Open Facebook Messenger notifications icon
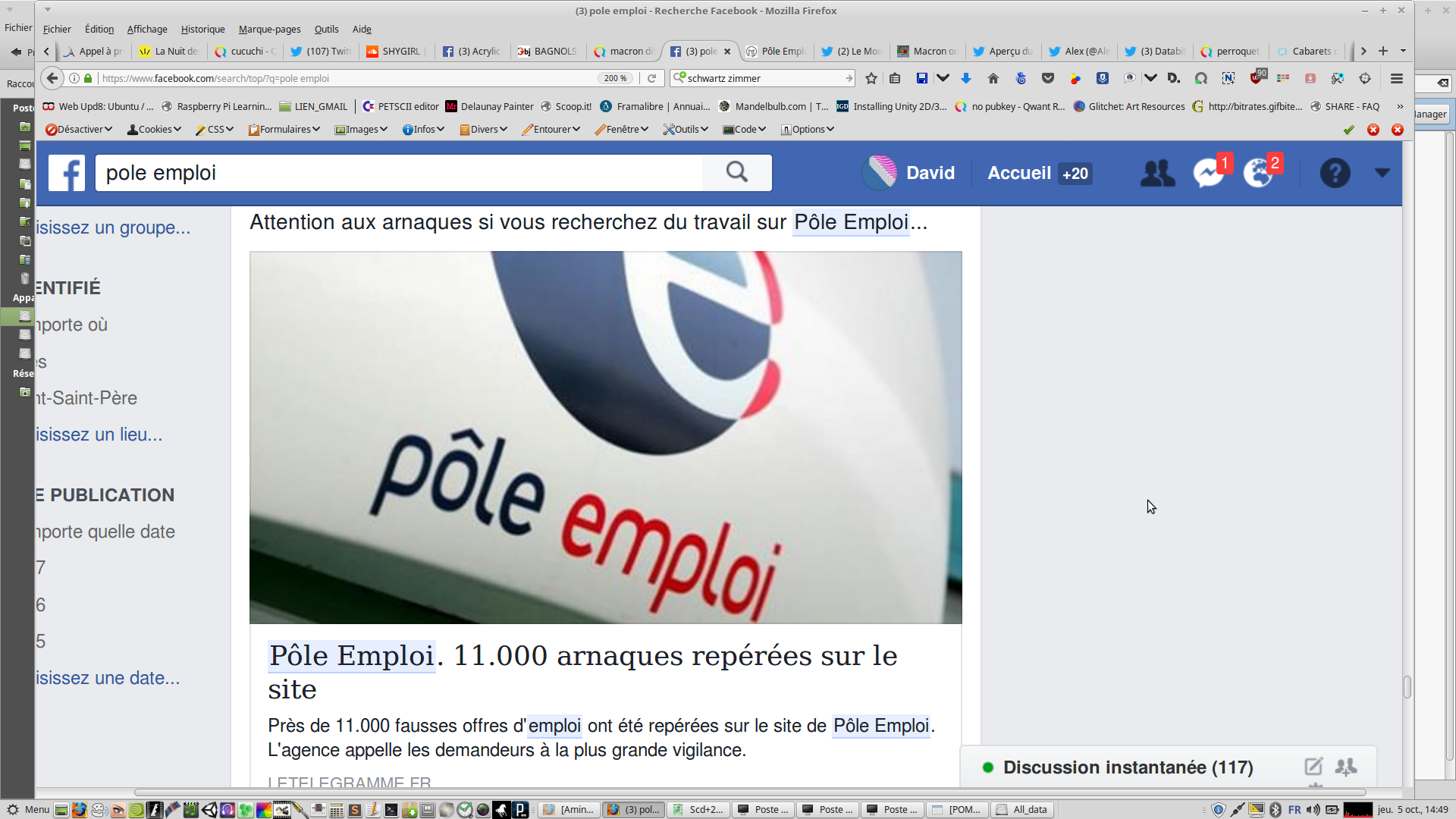 (x=1207, y=173)
